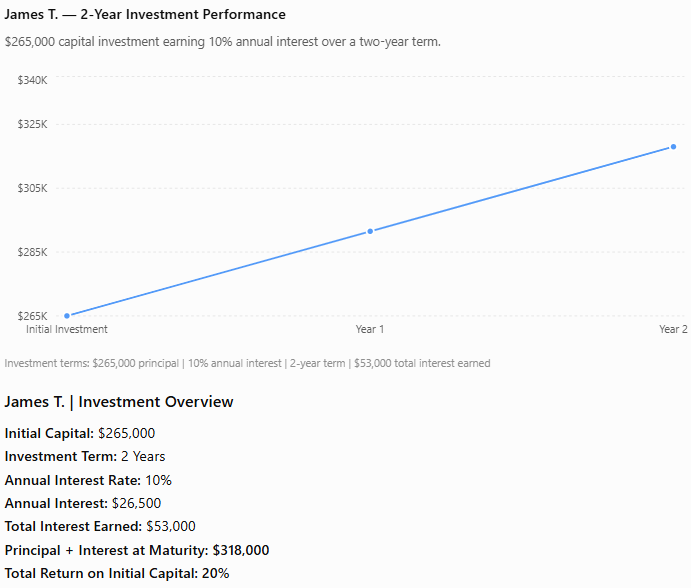Click the Investment Overview heading
This screenshot has width=691, height=588.
pos(119,402)
